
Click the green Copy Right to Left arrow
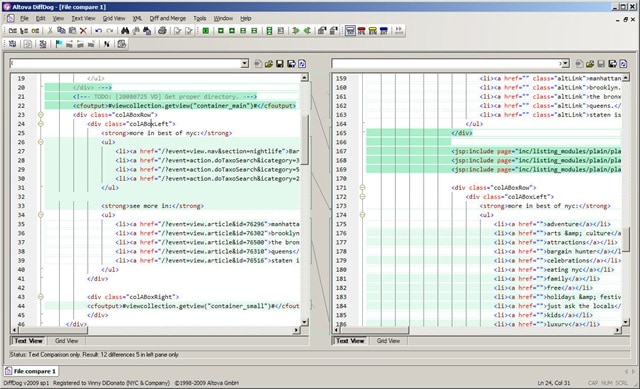click(307, 31)
